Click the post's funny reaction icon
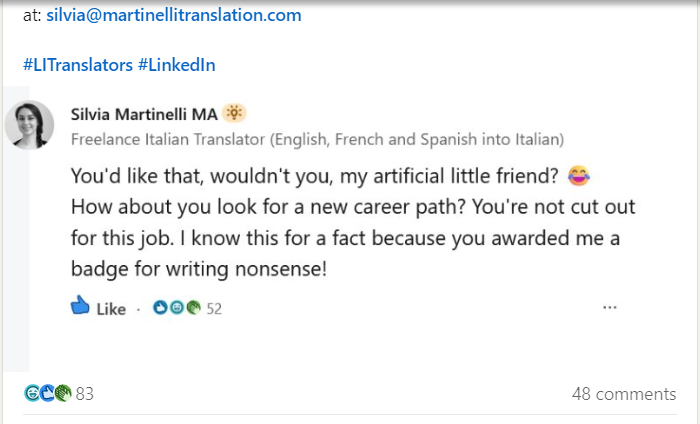This screenshot has width=700, height=424. click(32, 393)
